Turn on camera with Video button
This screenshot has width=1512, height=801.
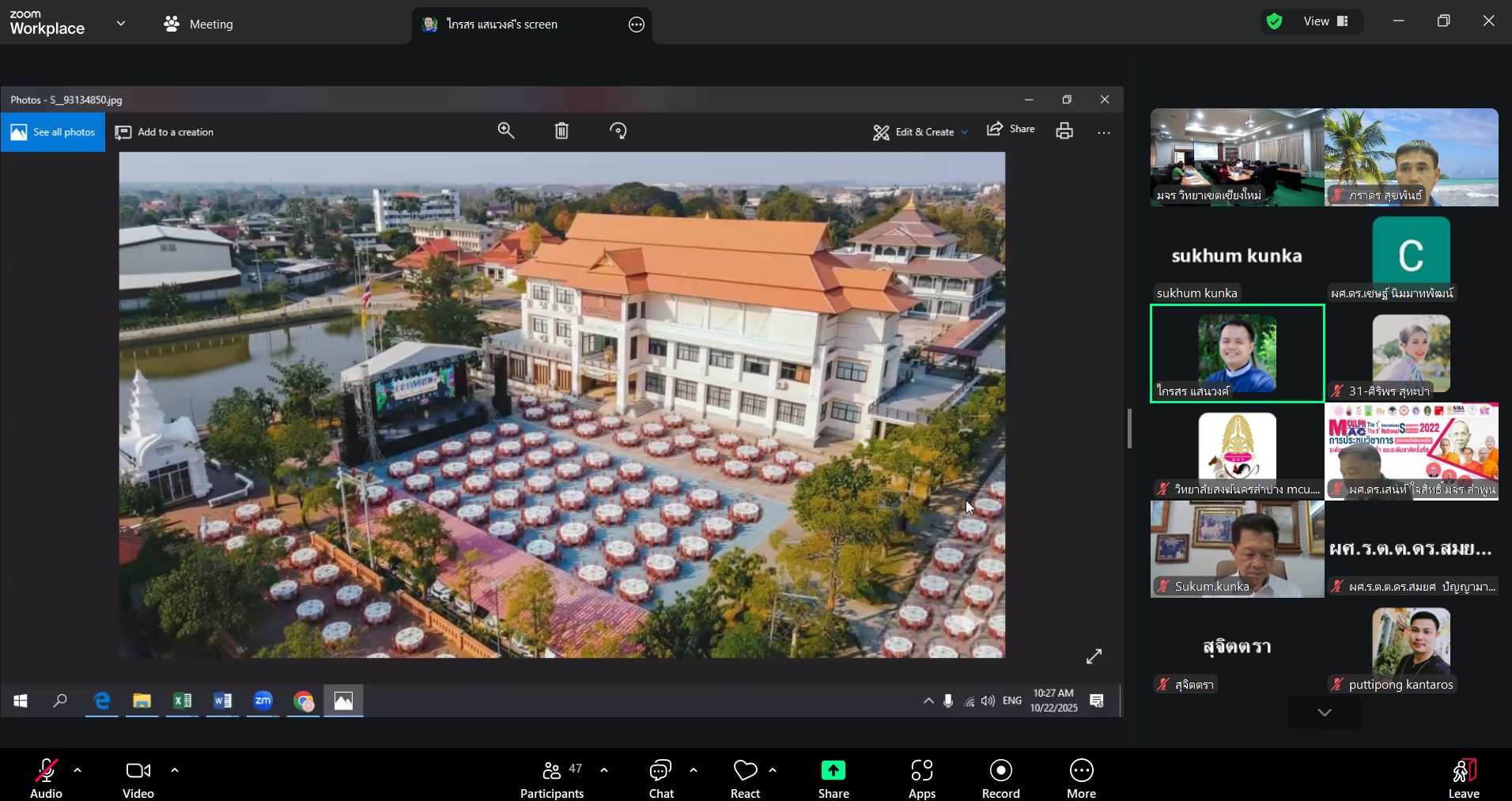click(138, 779)
